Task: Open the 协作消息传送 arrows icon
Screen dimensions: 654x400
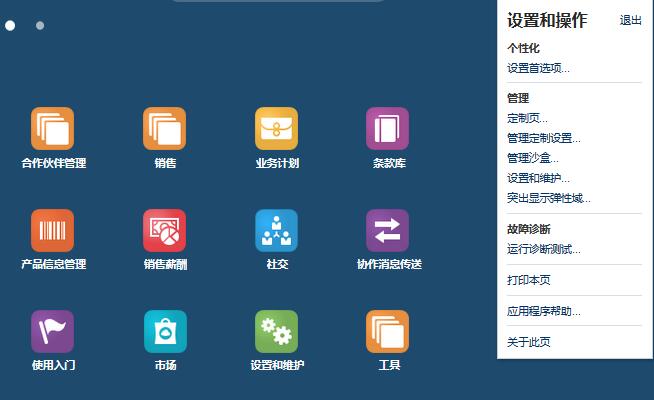Action: [x=387, y=231]
